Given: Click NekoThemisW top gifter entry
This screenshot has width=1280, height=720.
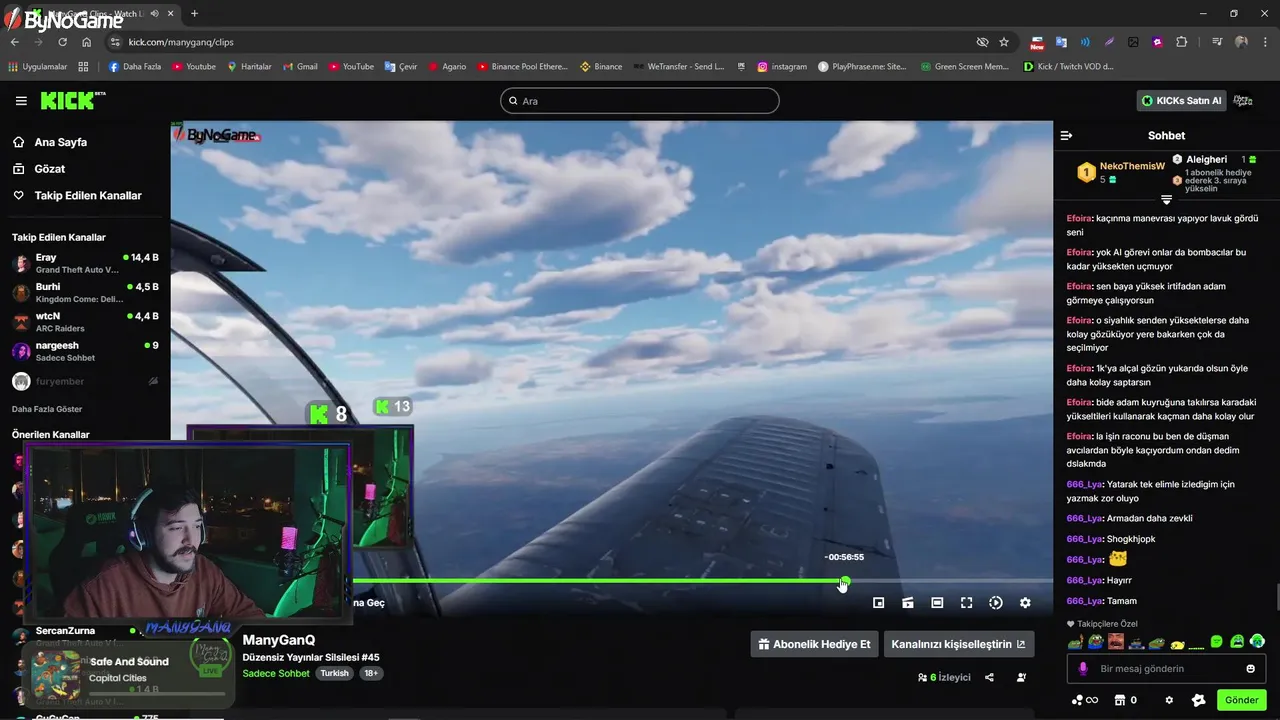Looking at the screenshot, I should pos(1122,172).
